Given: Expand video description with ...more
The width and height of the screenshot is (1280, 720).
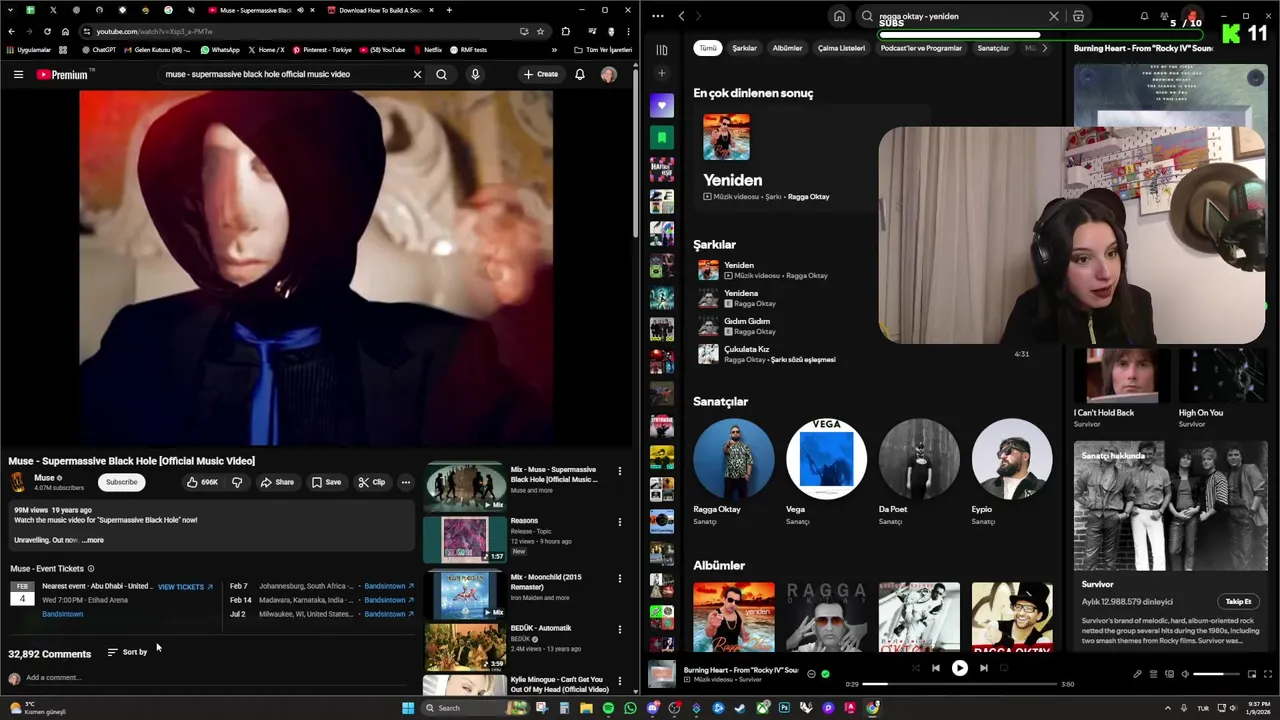Looking at the screenshot, I should 92,540.
